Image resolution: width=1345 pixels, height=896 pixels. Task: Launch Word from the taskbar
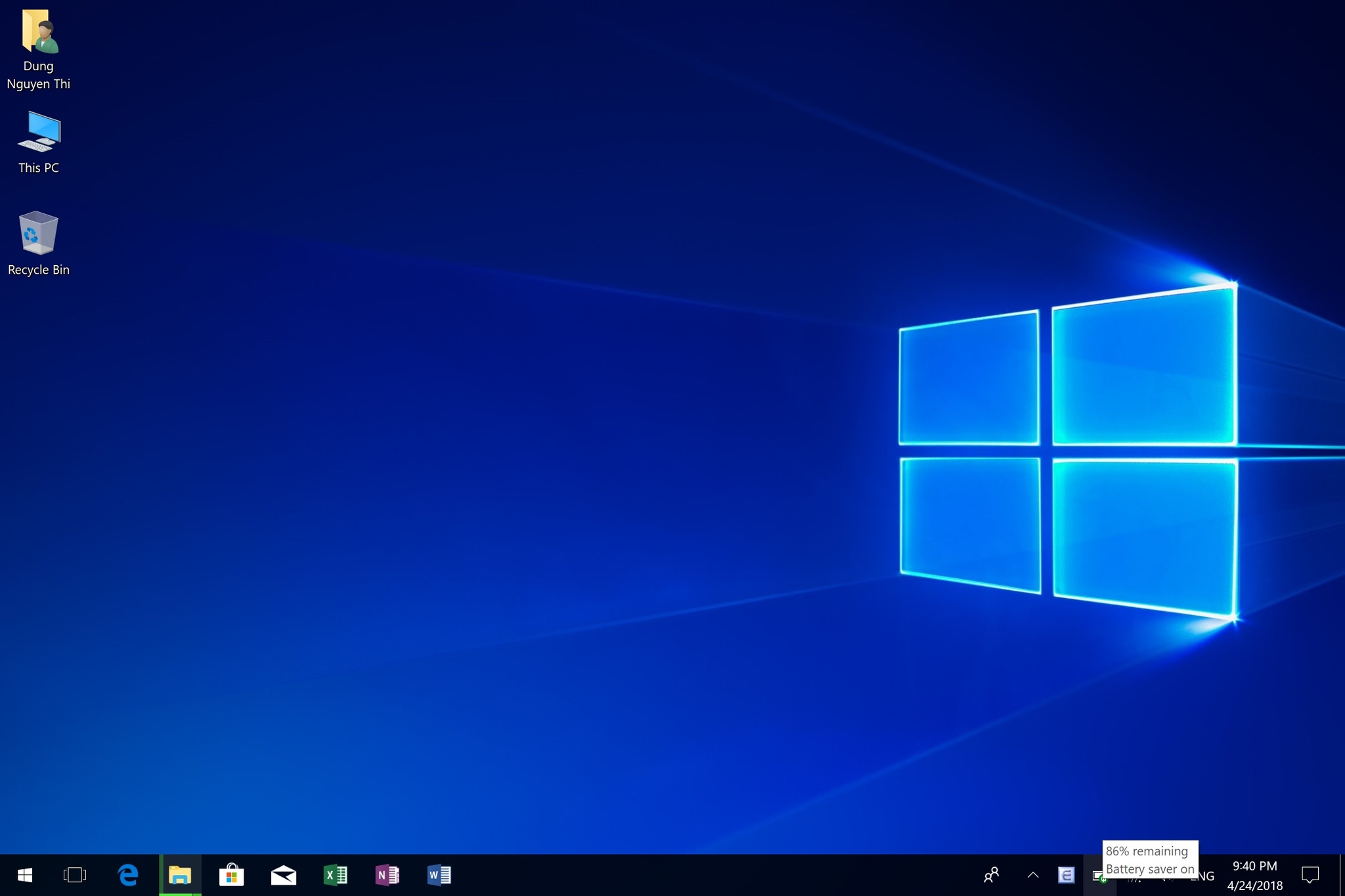(439, 875)
